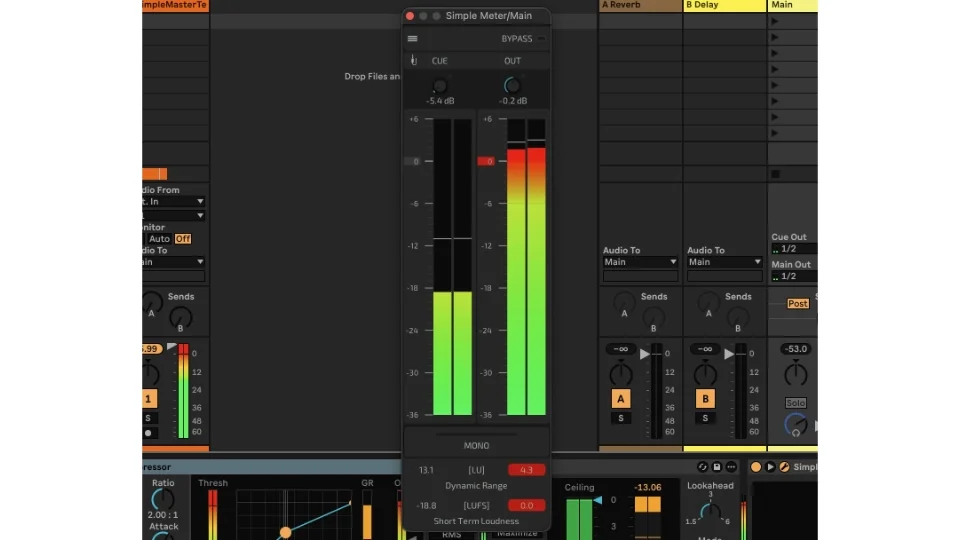Screen dimensions: 960x540
Task: Set Monitor to Auto
Action: [159, 239]
